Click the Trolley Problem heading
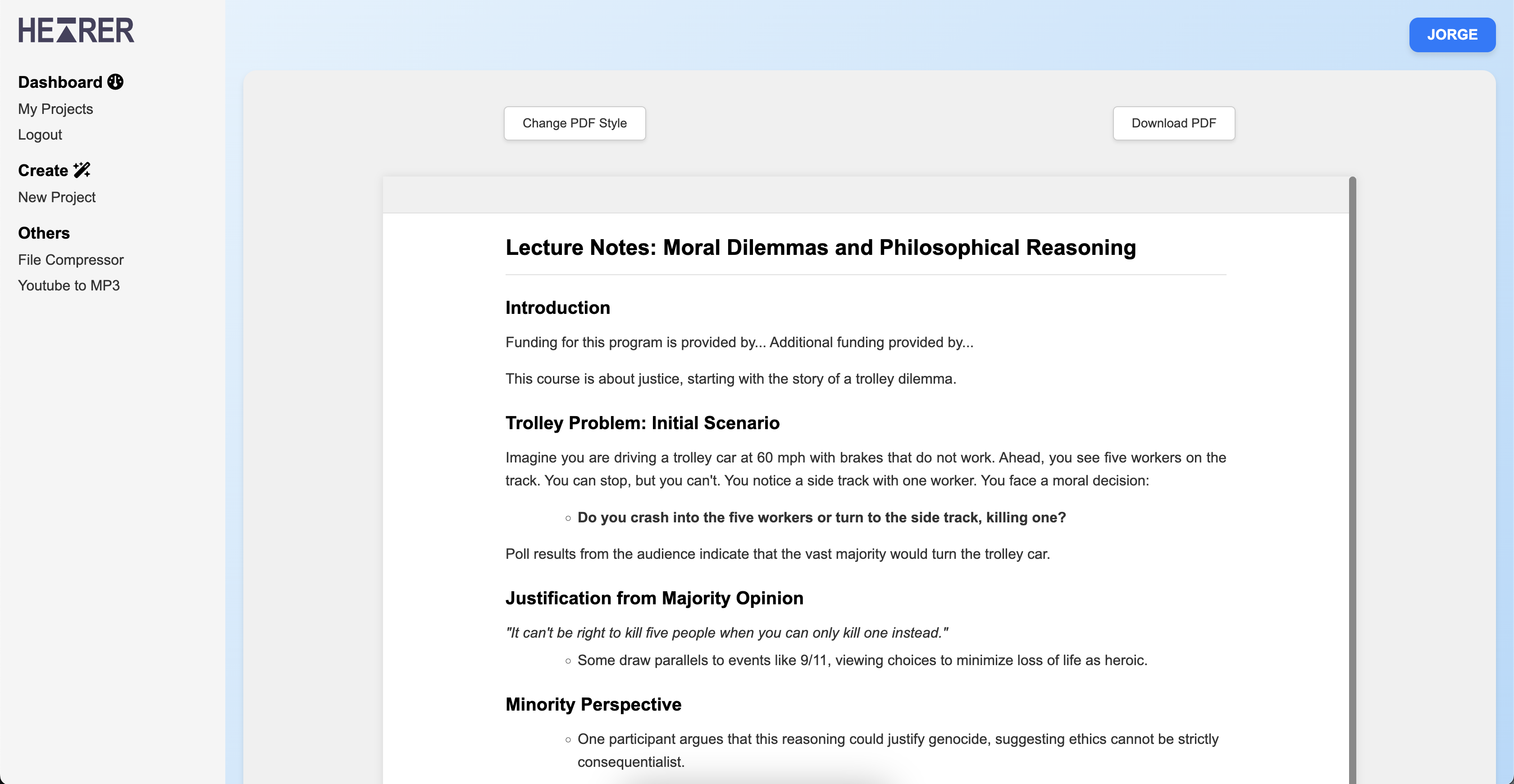 (642, 423)
